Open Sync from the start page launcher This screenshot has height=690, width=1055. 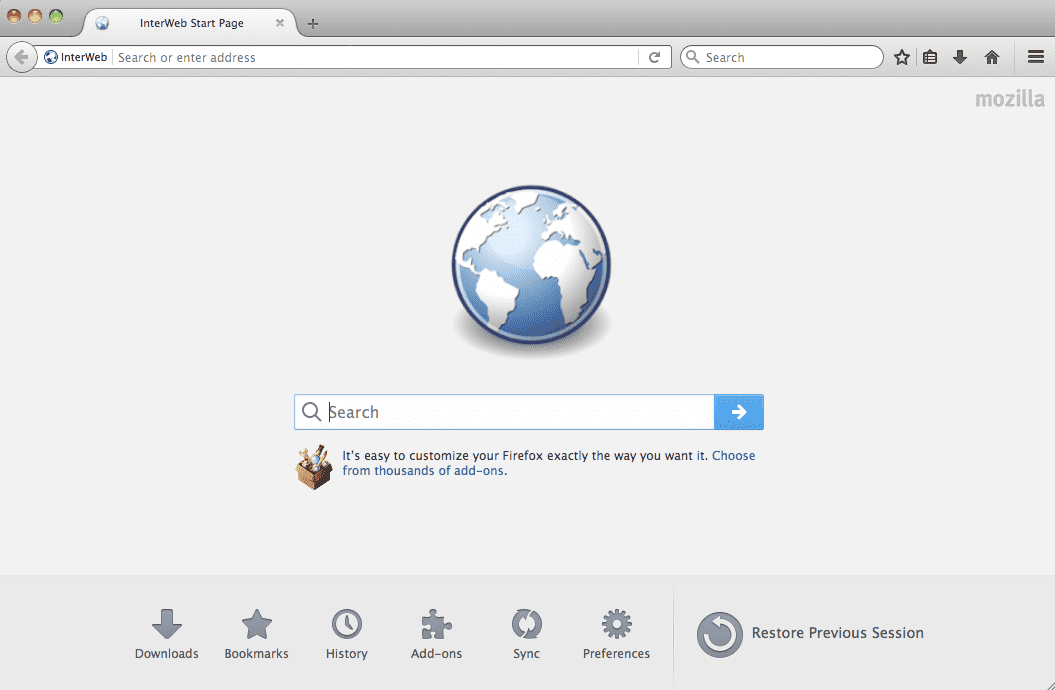pyautogui.click(x=526, y=634)
